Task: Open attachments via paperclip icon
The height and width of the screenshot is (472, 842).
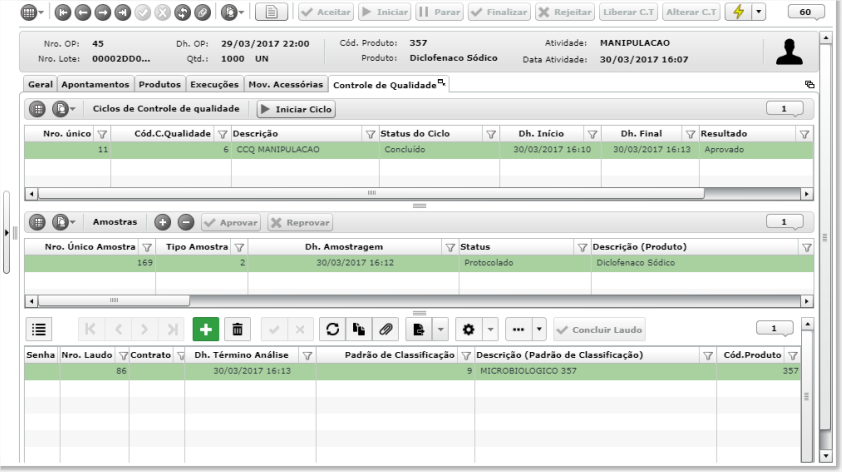Action: (386, 329)
